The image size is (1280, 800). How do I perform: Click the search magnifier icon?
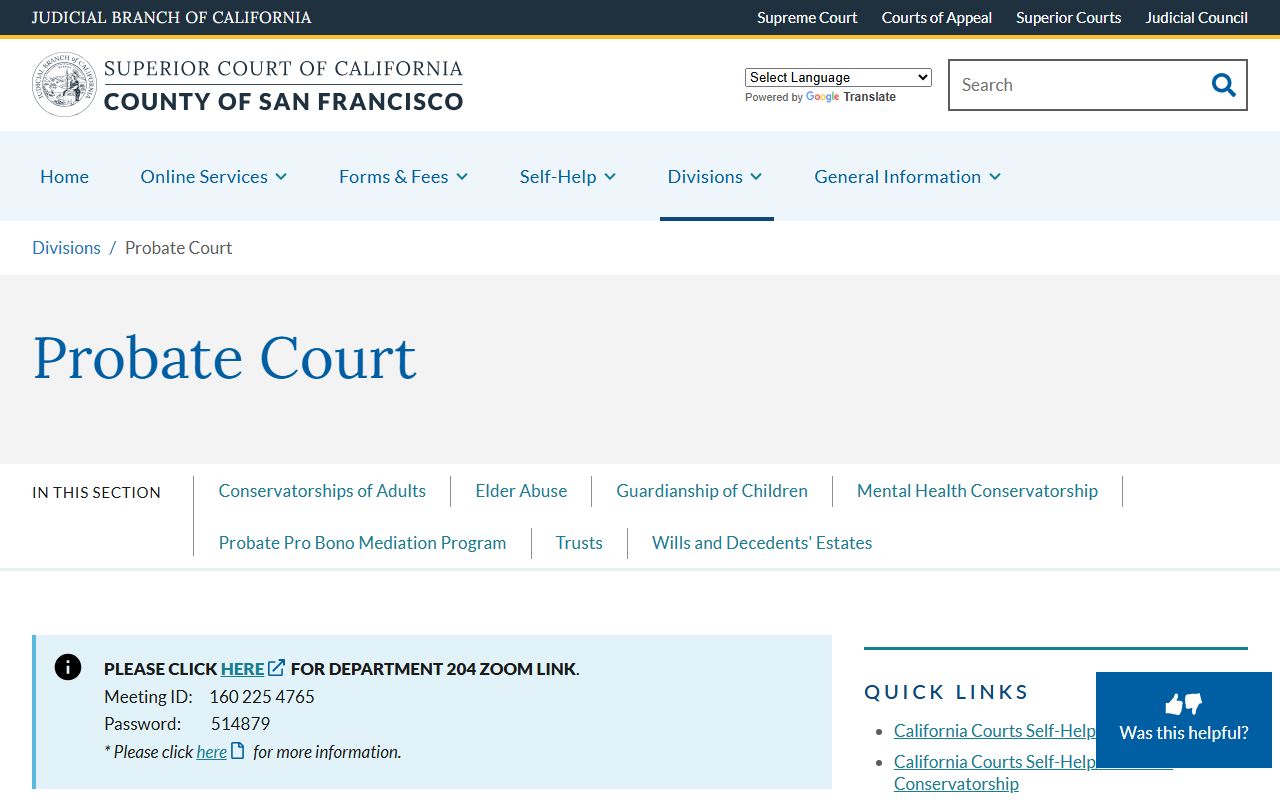point(1223,85)
